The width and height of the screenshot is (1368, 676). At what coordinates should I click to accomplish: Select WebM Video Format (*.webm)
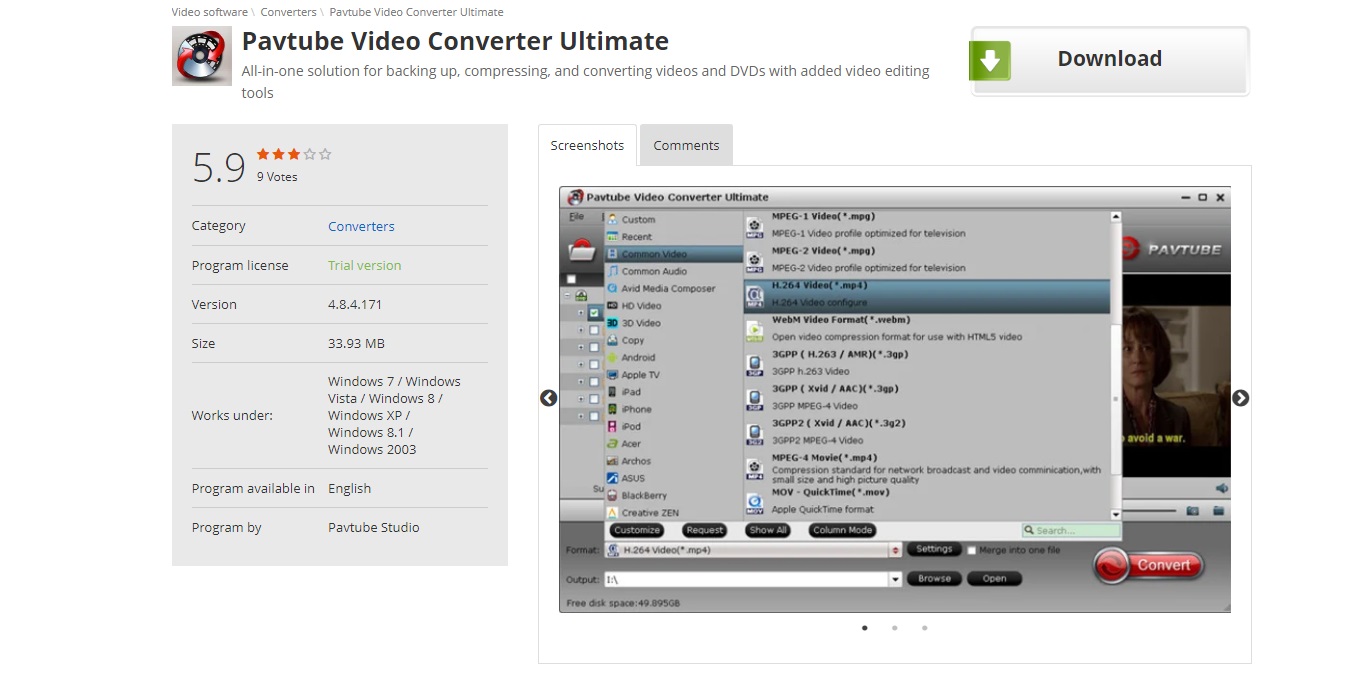[x=927, y=328]
